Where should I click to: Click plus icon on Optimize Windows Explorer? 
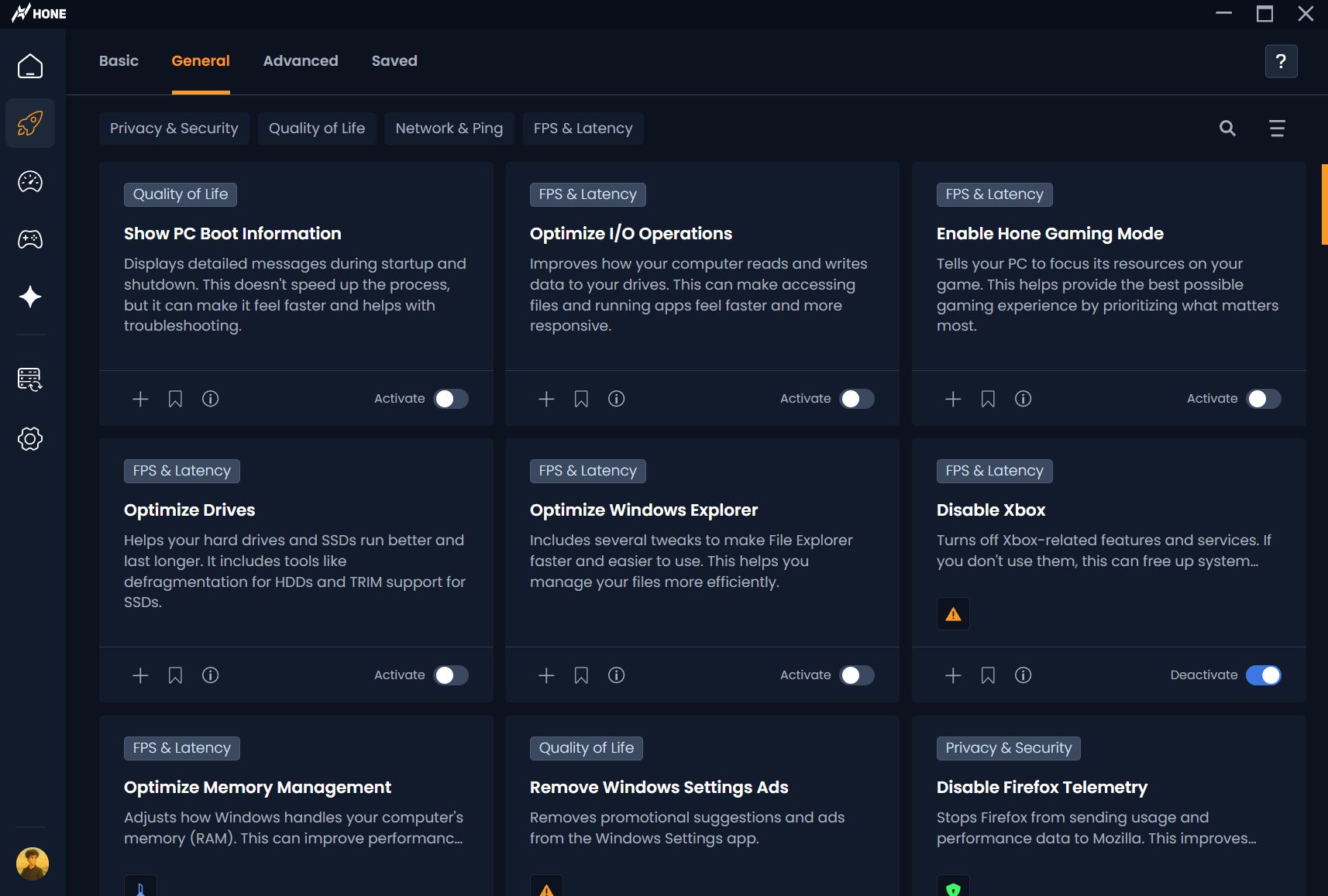pos(546,675)
